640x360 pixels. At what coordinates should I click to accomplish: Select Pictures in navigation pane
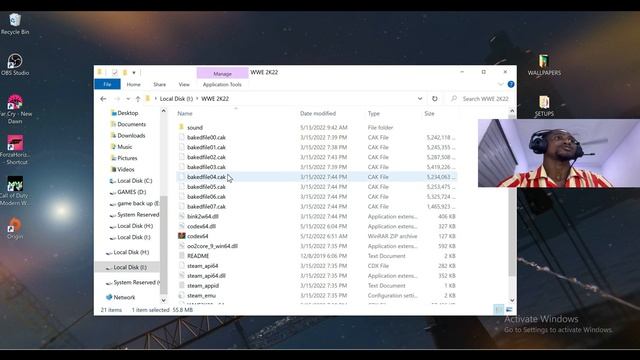click(127, 158)
